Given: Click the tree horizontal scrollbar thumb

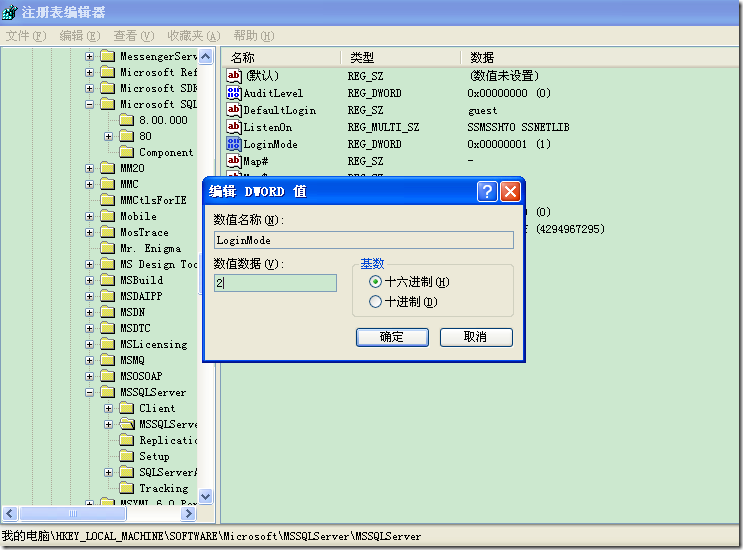Looking at the screenshot, I should [x=72, y=513].
